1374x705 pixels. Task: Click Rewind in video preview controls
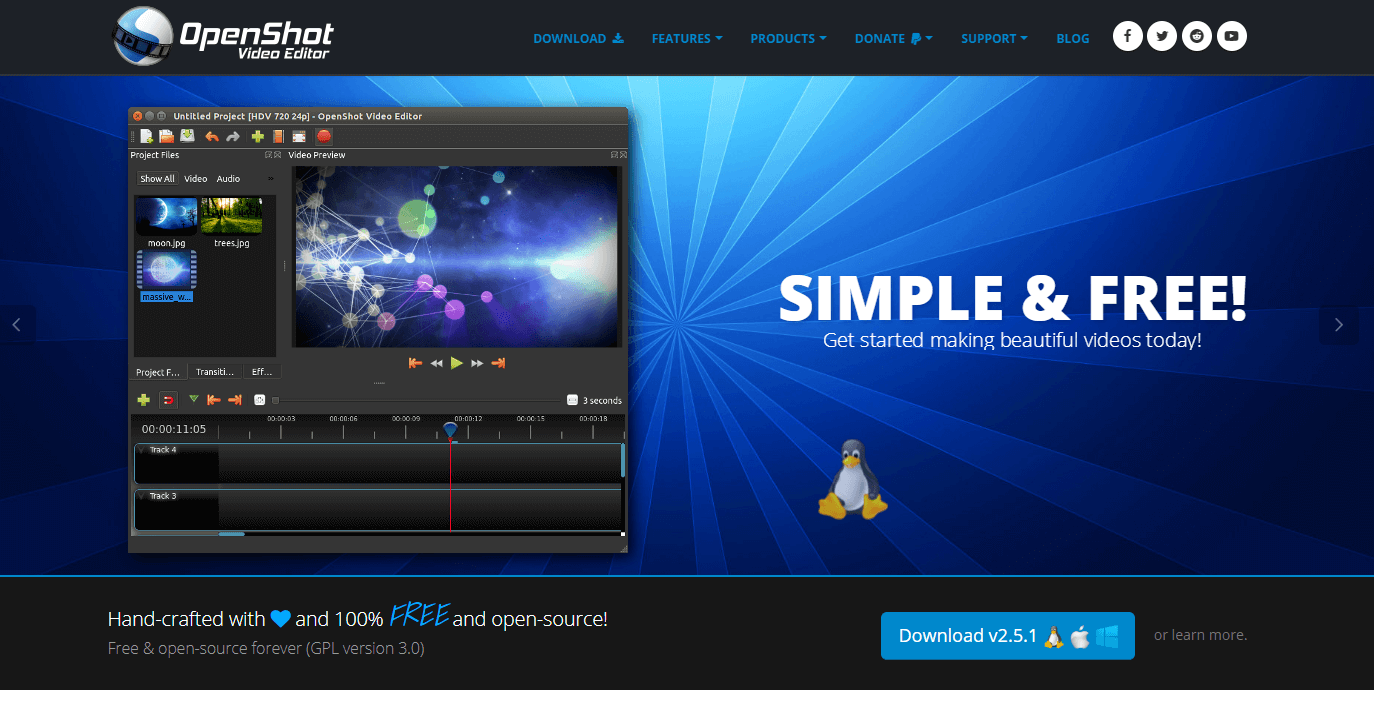click(x=437, y=364)
